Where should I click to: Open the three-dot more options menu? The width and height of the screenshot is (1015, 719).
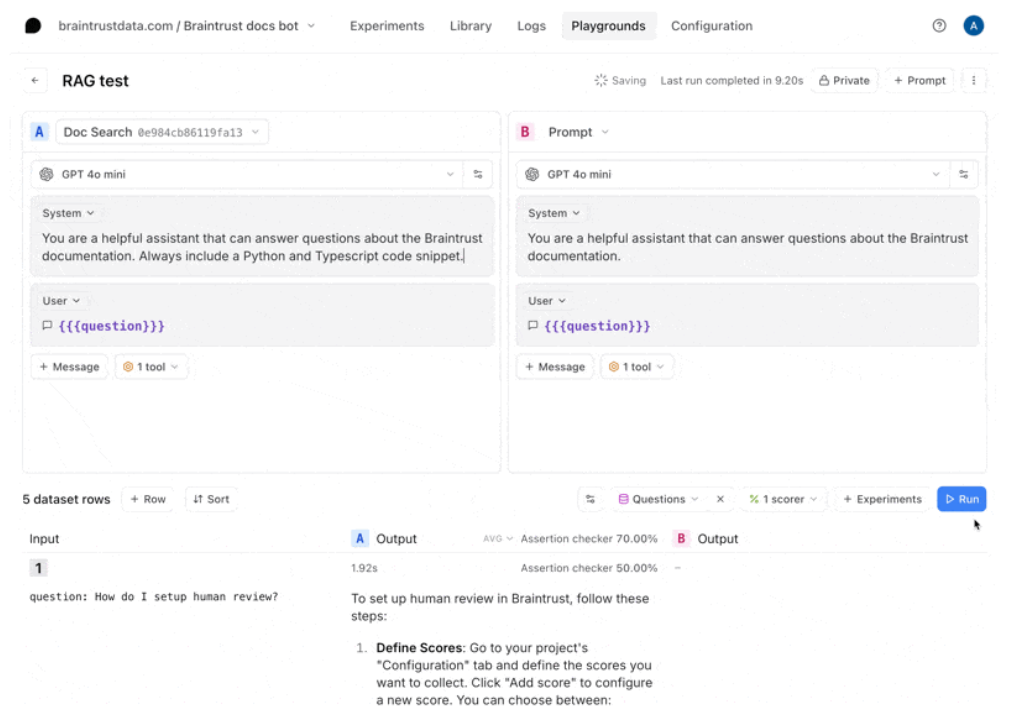click(973, 81)
